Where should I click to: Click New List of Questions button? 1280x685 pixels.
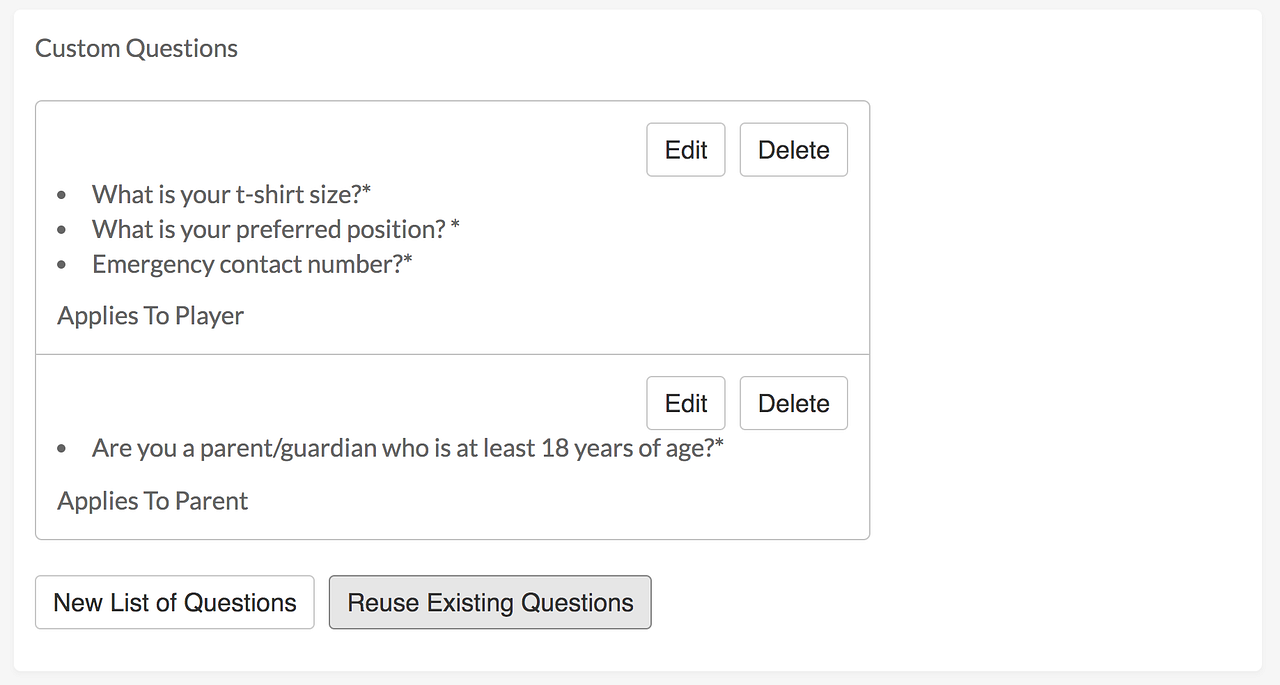coord(175,603)
